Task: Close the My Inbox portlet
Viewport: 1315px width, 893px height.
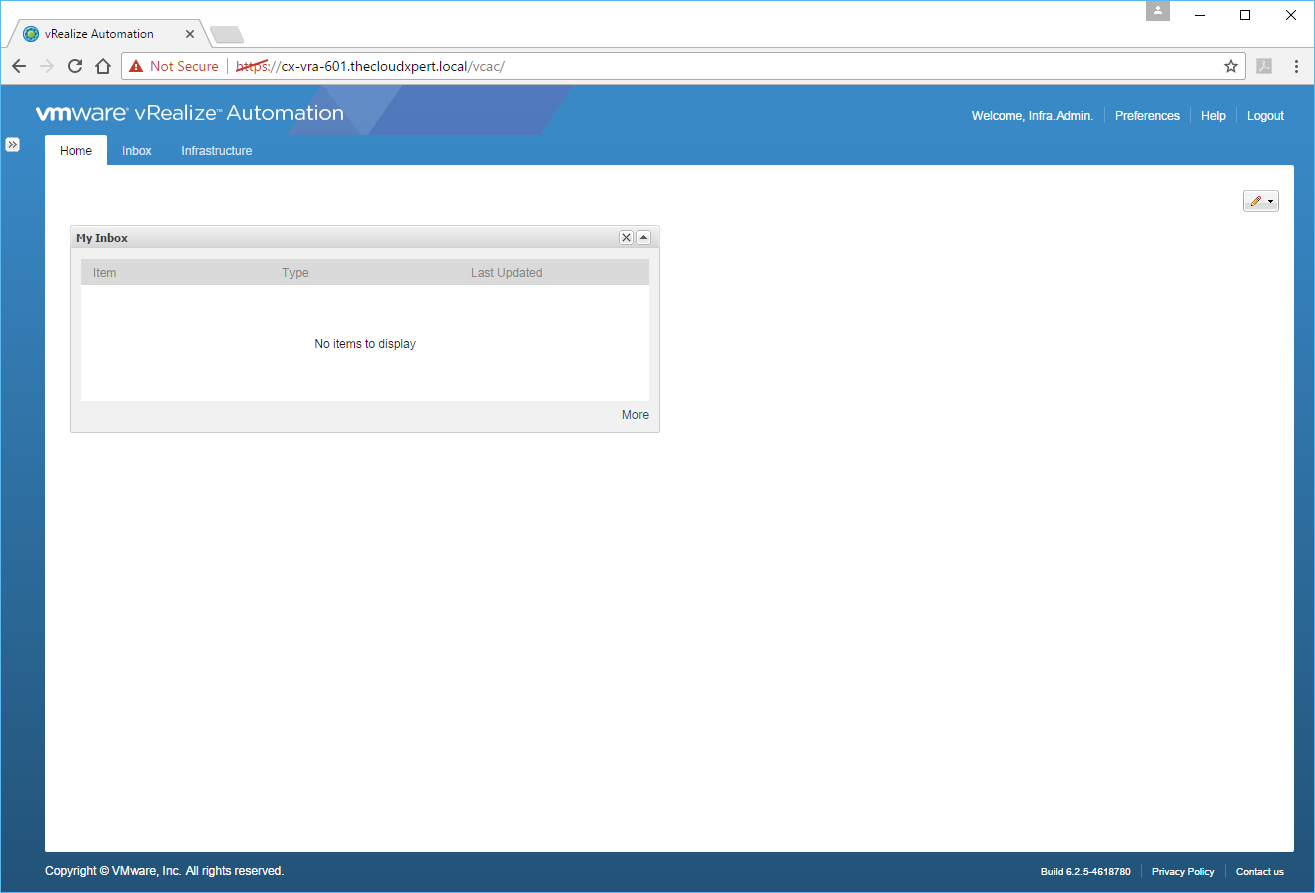Action: (x=626, y=238)
